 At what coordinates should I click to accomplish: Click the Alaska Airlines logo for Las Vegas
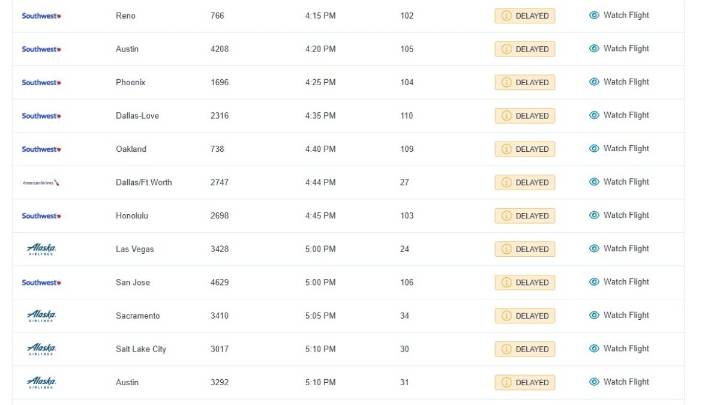pyautogui.click(x=42, y=249)
